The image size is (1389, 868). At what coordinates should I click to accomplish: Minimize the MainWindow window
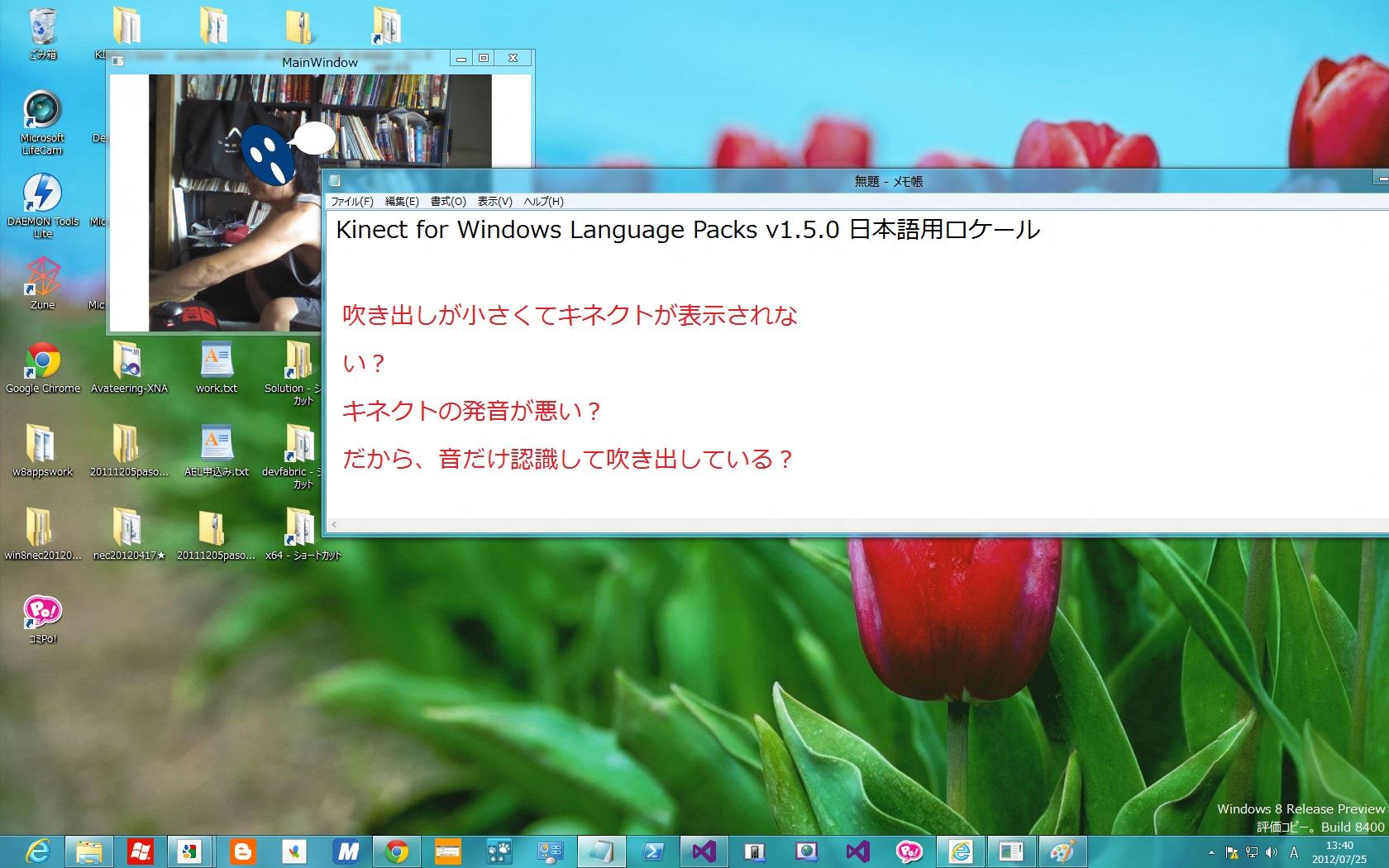coord(461,58)
